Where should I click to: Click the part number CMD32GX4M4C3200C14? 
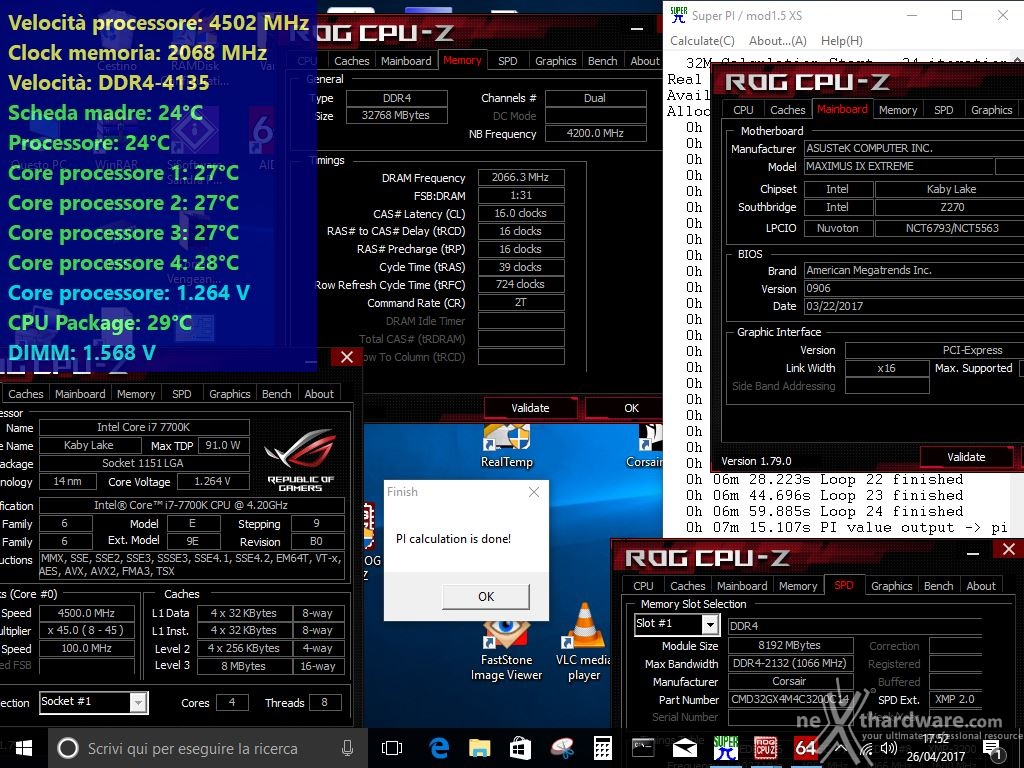[x=790, y=699]
